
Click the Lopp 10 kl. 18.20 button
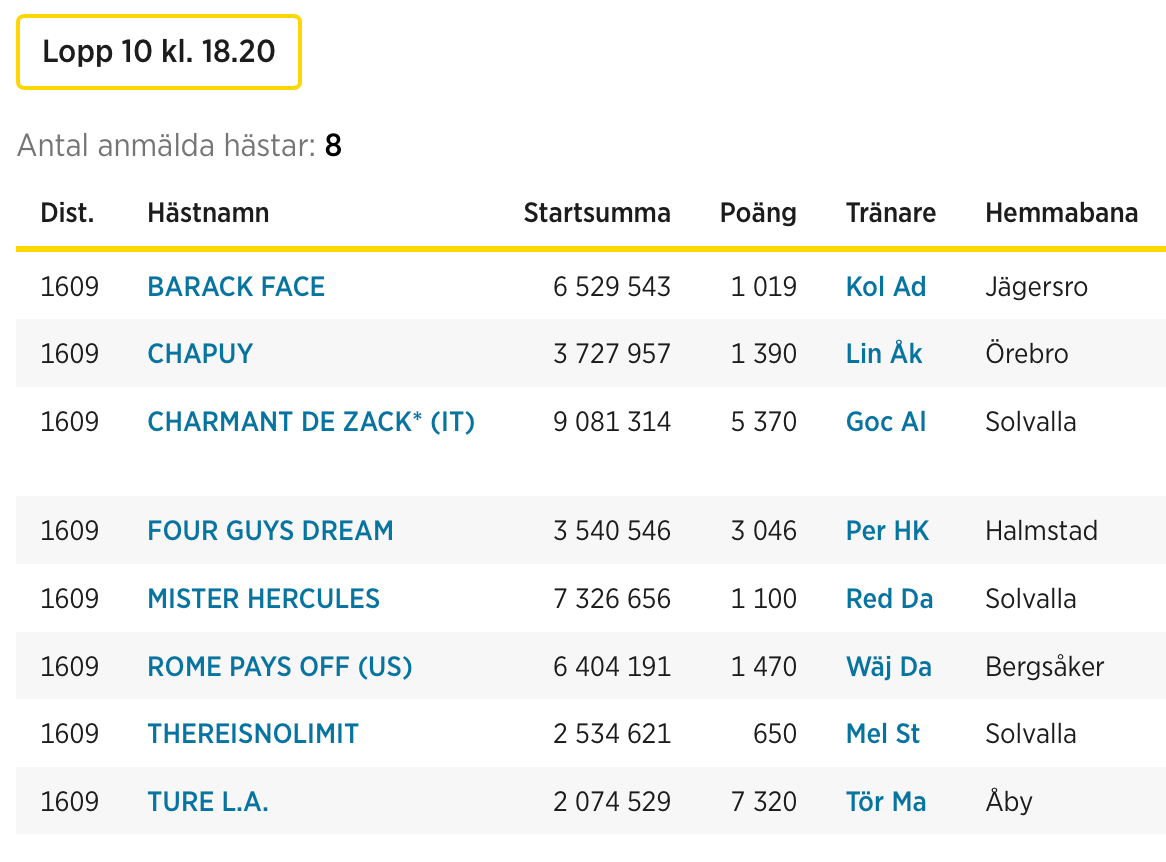pos(158,52)
